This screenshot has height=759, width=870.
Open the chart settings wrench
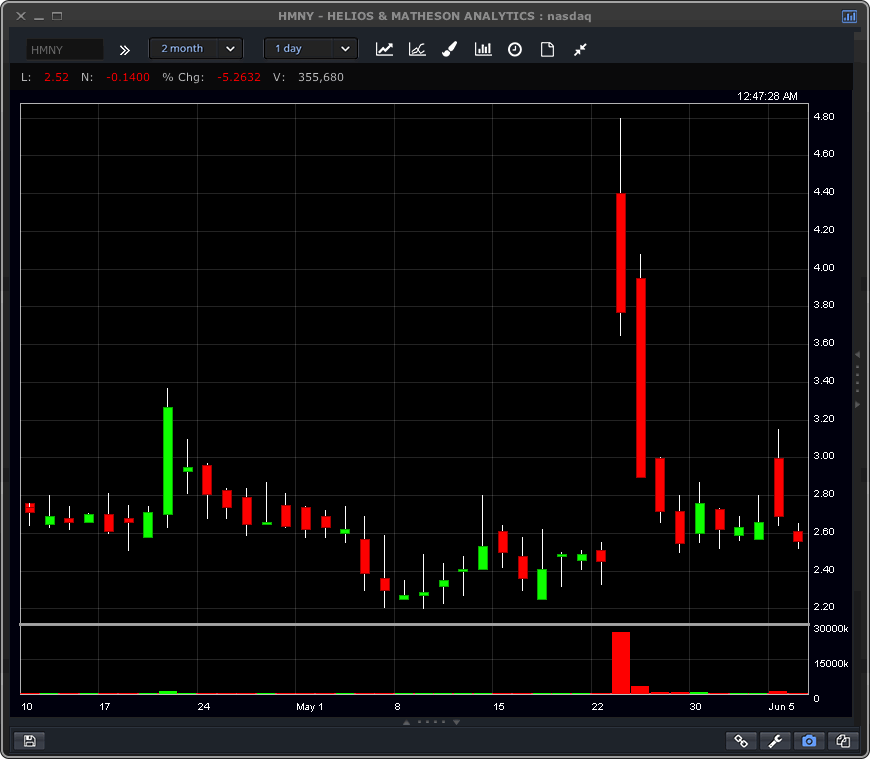click(775, 740)
